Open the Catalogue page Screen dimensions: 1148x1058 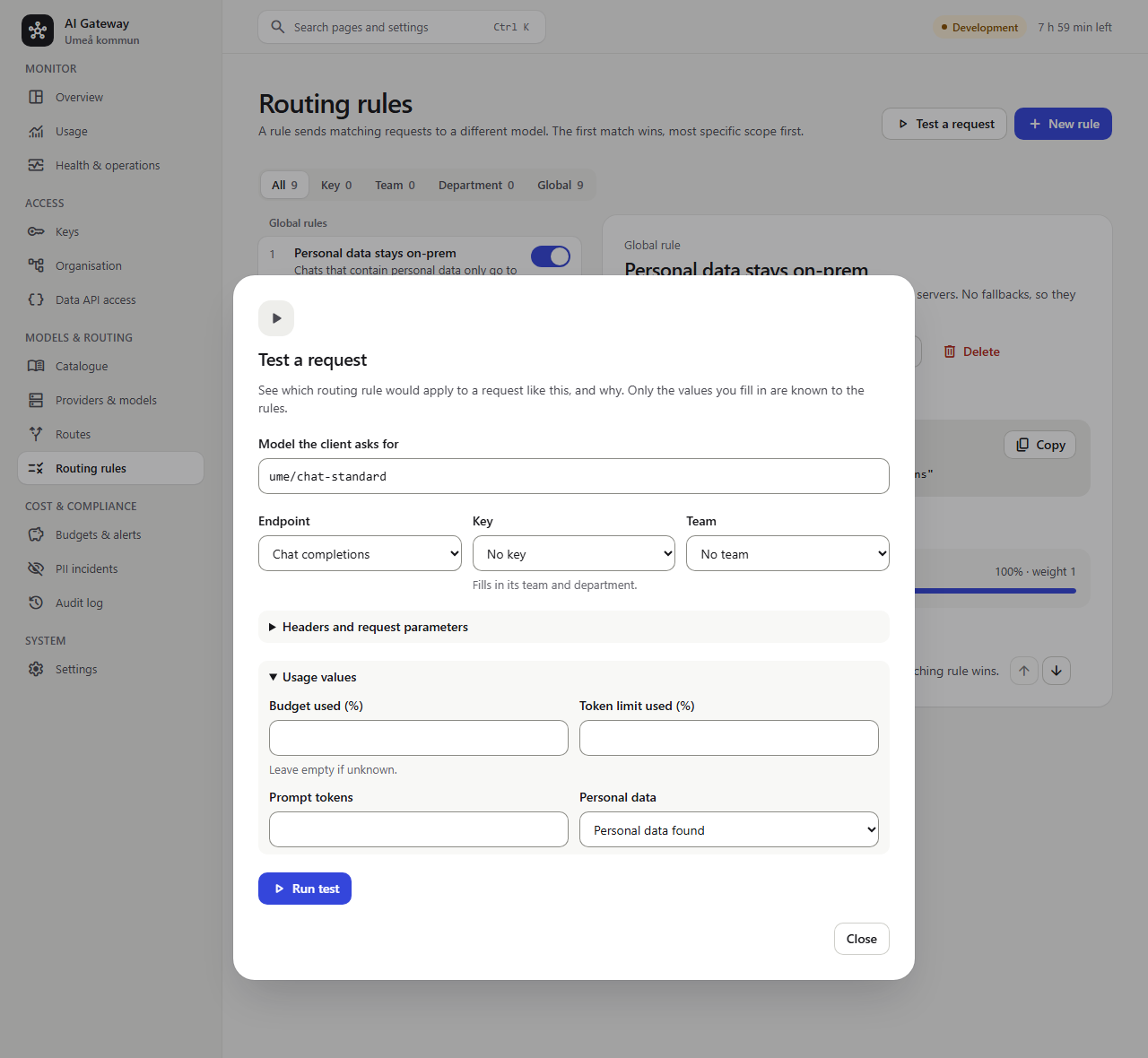tap(111, 366)
